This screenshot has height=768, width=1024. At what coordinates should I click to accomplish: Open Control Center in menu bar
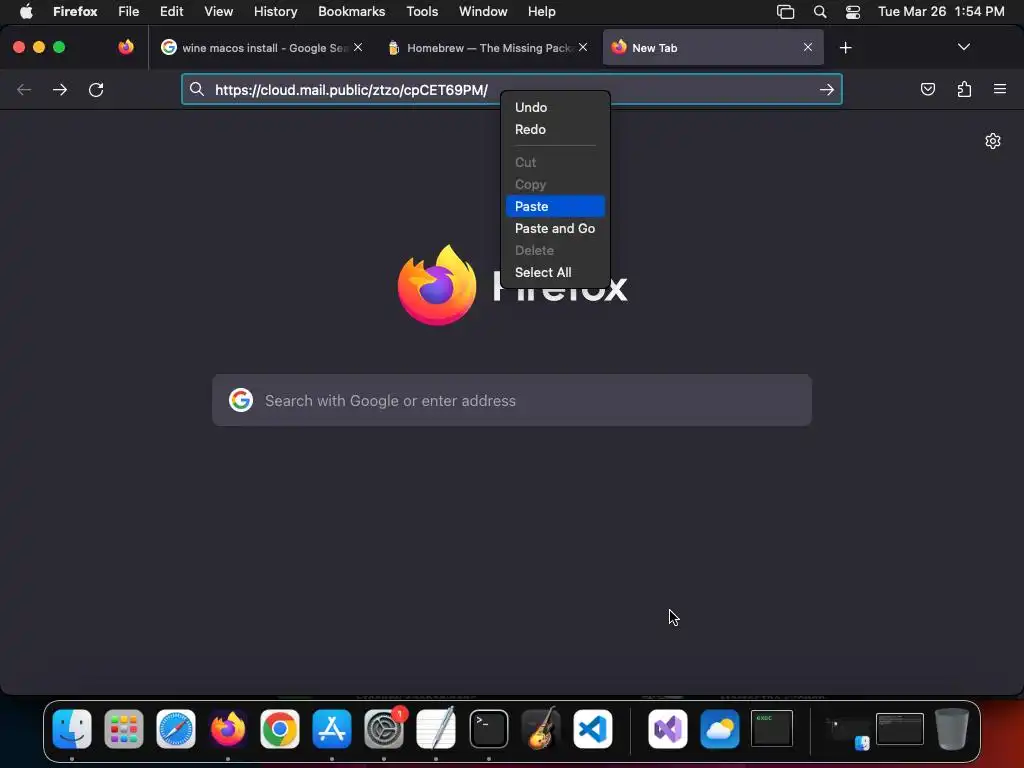pos(853,12)
